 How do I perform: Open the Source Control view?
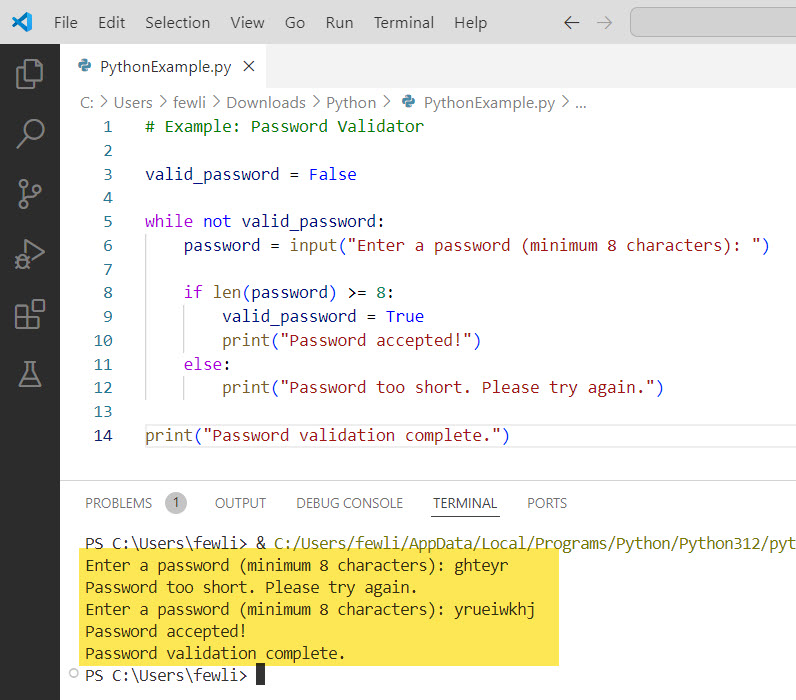[x=30, y=193]
